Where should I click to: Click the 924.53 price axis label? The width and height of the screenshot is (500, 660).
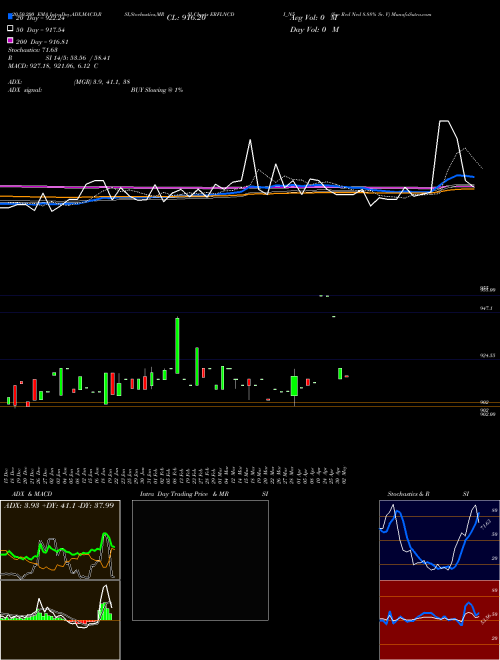click(487, 356)
